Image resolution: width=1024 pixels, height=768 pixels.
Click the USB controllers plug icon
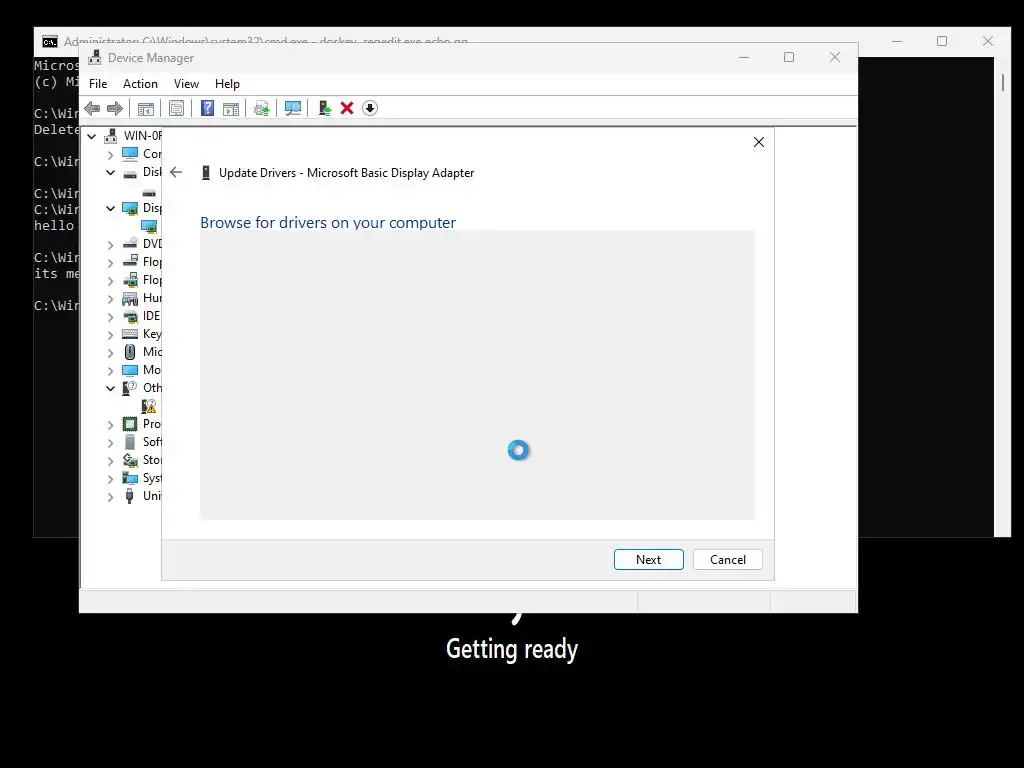(x=130, y=496)
